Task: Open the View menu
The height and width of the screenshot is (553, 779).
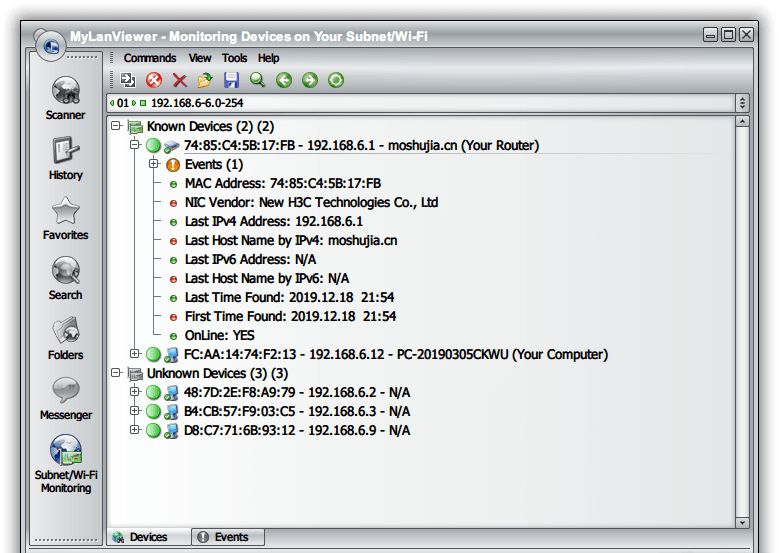Action: click(200, 58)
